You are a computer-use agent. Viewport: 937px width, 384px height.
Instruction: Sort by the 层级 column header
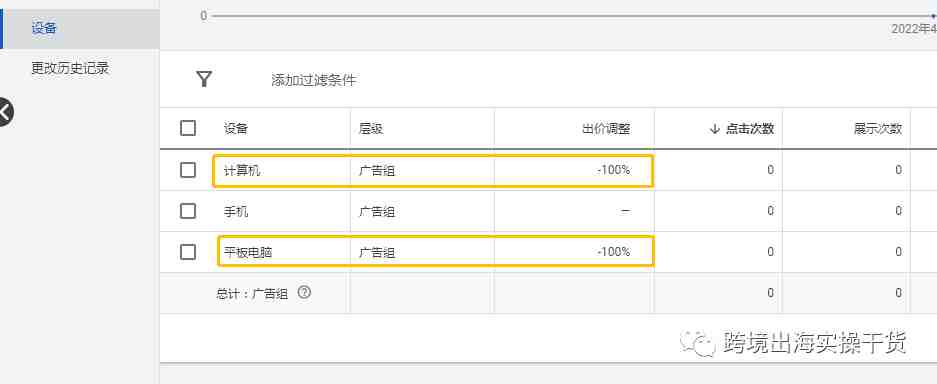click(370, 129)
